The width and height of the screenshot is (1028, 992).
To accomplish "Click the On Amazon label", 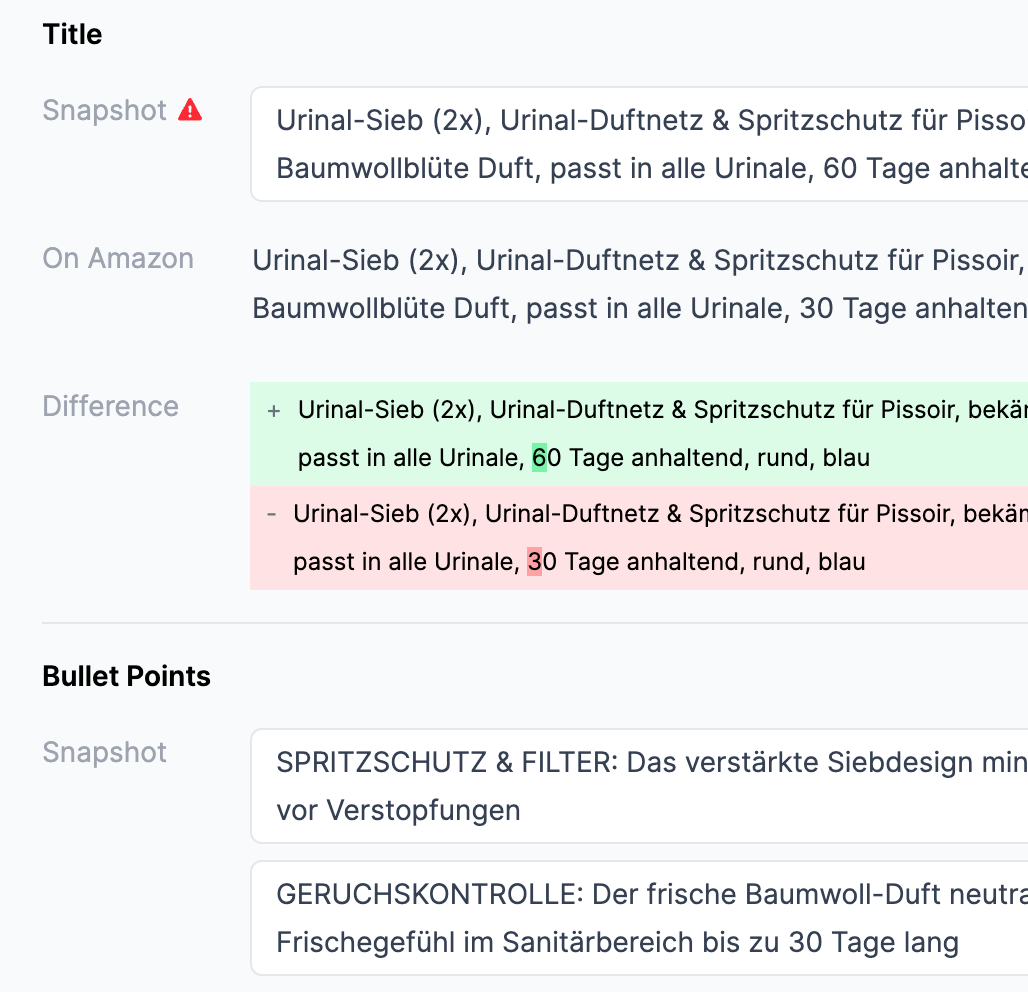I will click(x=118, y=259).
